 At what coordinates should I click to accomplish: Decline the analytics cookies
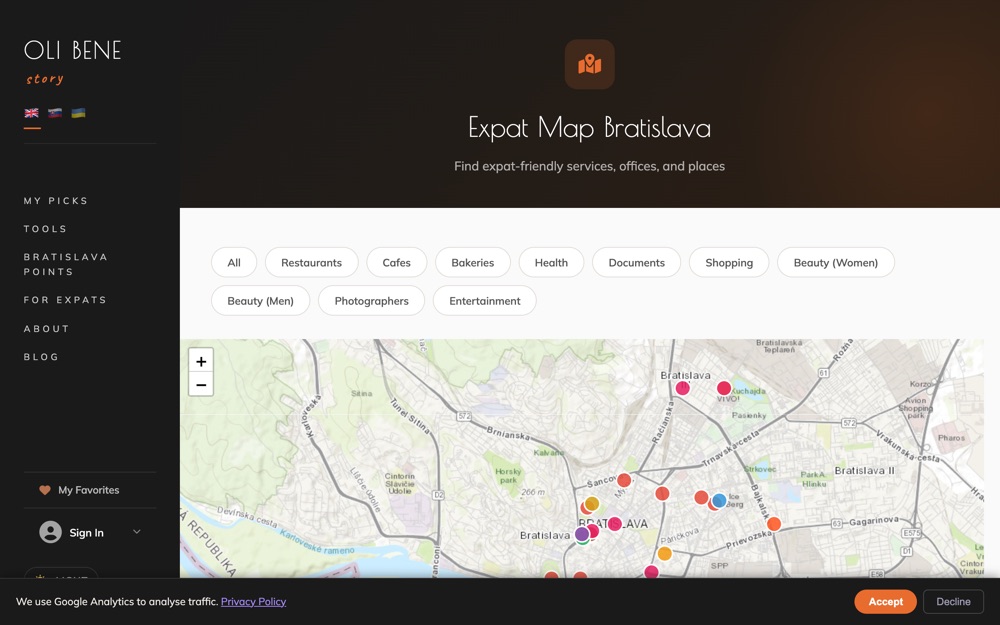(x=953, y=601)
